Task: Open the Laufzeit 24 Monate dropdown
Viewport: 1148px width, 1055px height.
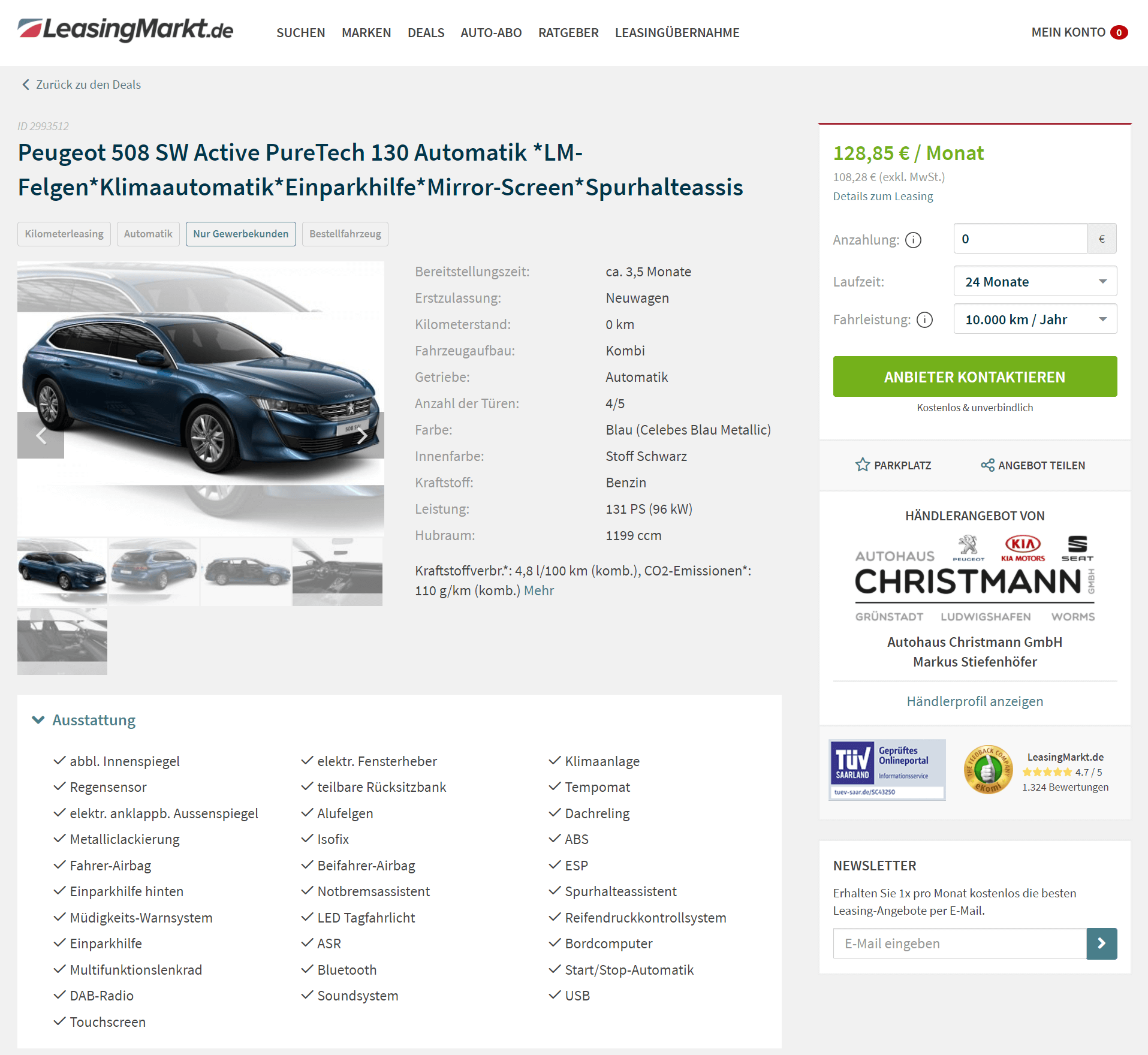Action: tap(1035, 282)
